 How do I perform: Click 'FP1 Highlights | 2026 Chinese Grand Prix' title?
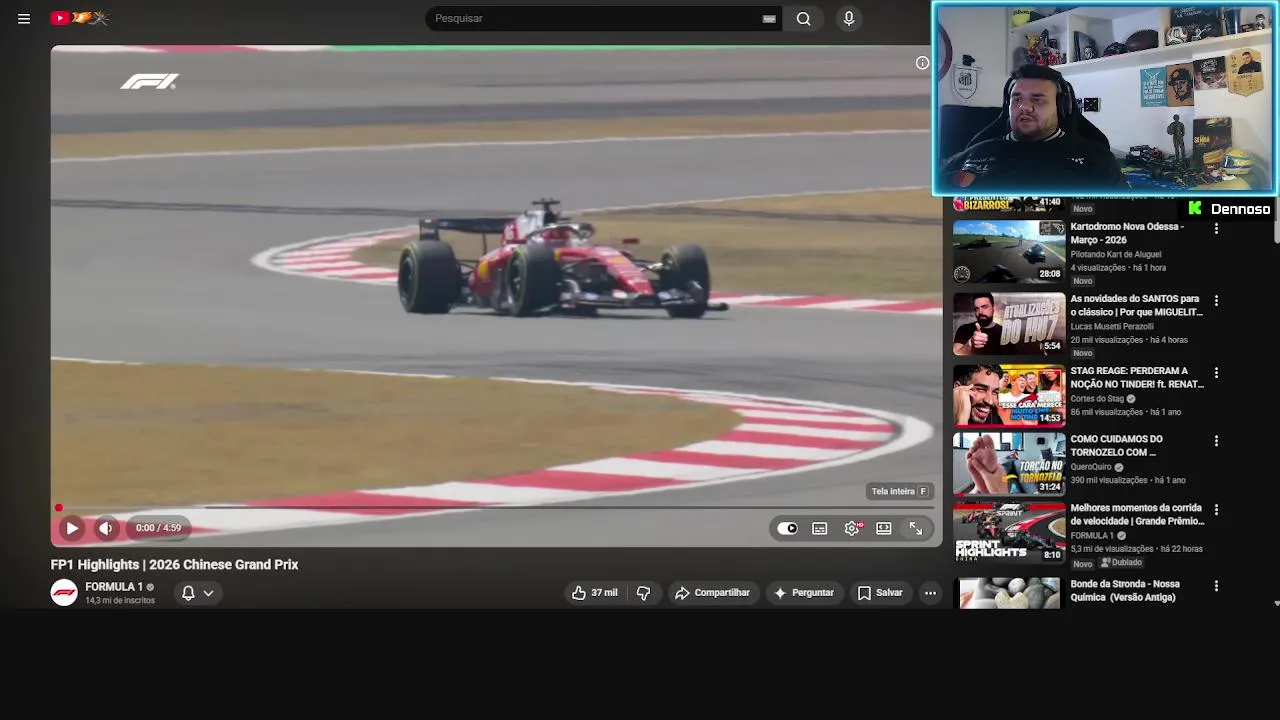point(174,565)
